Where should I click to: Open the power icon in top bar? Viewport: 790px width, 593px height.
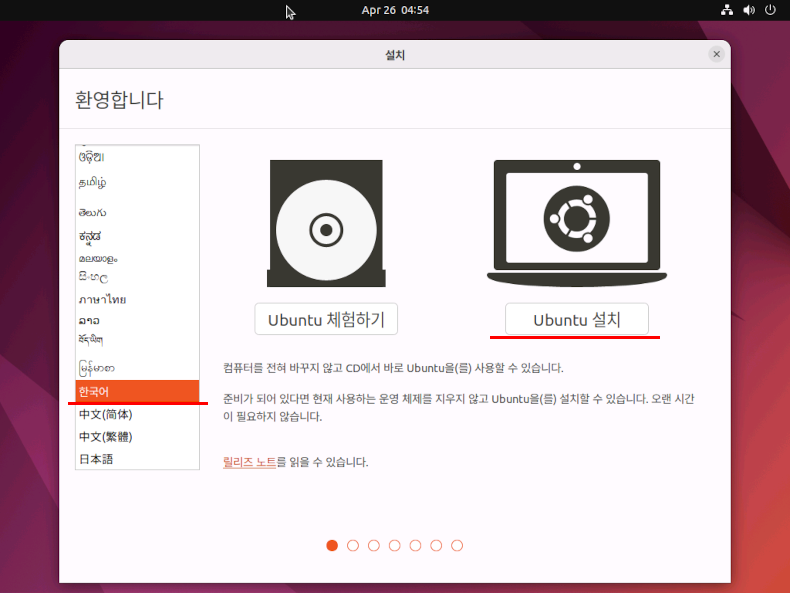[x=770, y=10]
